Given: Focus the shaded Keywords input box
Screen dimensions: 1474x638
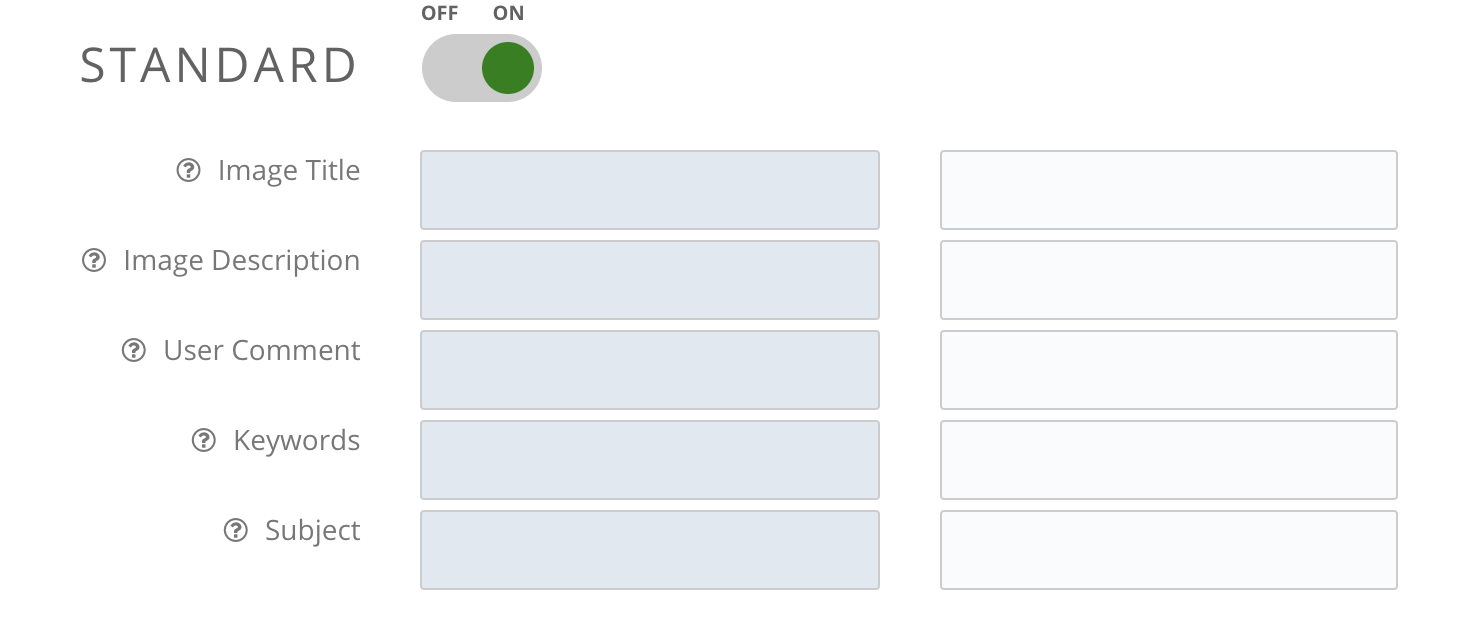Looking at the screenshot, I should tap(650, 460).
